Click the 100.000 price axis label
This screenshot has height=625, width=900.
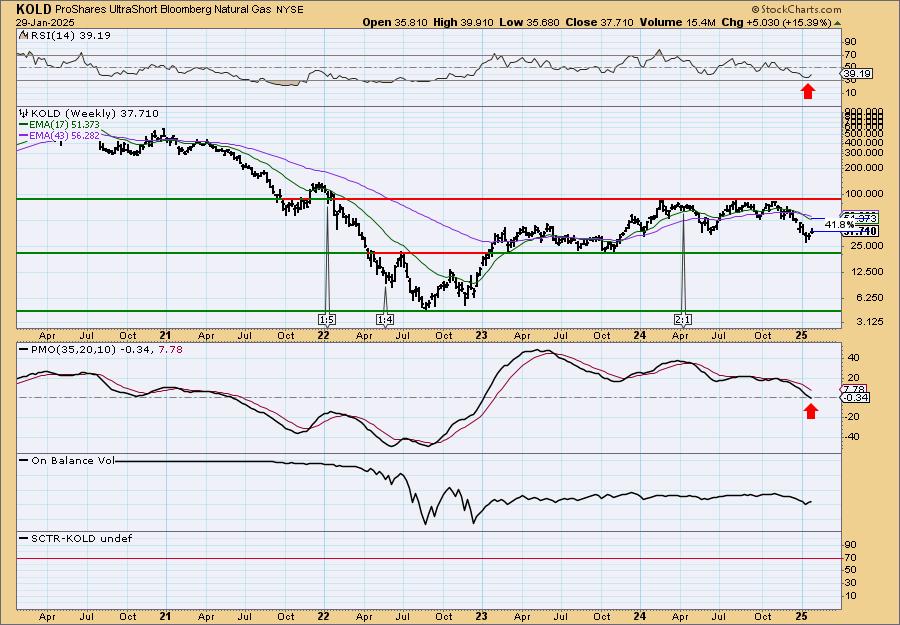click(x=863, y=195)
